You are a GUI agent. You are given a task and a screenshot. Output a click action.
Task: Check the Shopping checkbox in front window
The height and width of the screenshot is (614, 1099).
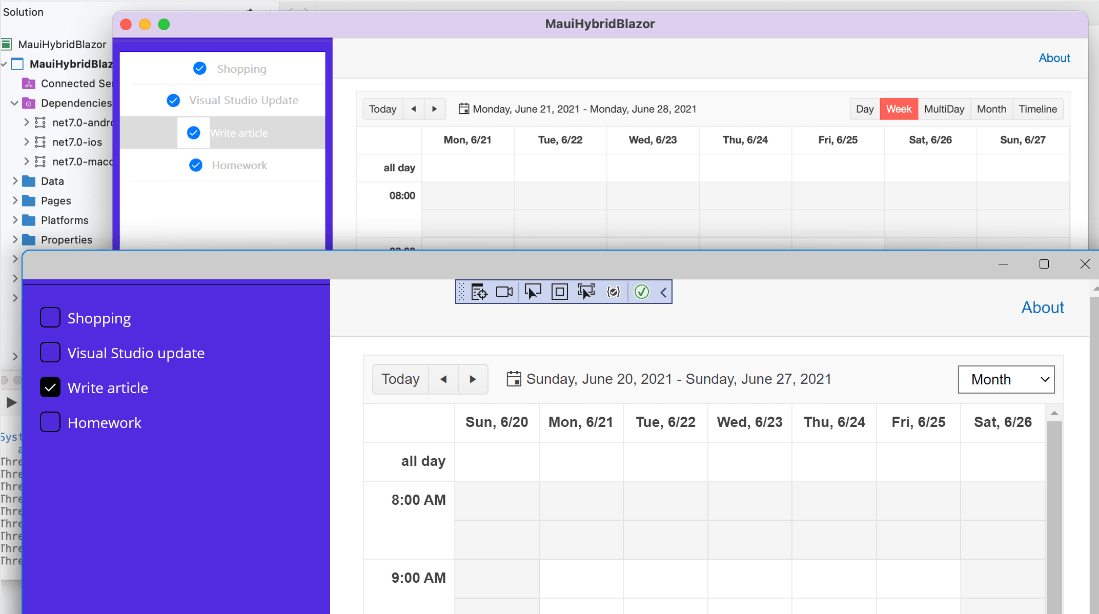(50, 318)
